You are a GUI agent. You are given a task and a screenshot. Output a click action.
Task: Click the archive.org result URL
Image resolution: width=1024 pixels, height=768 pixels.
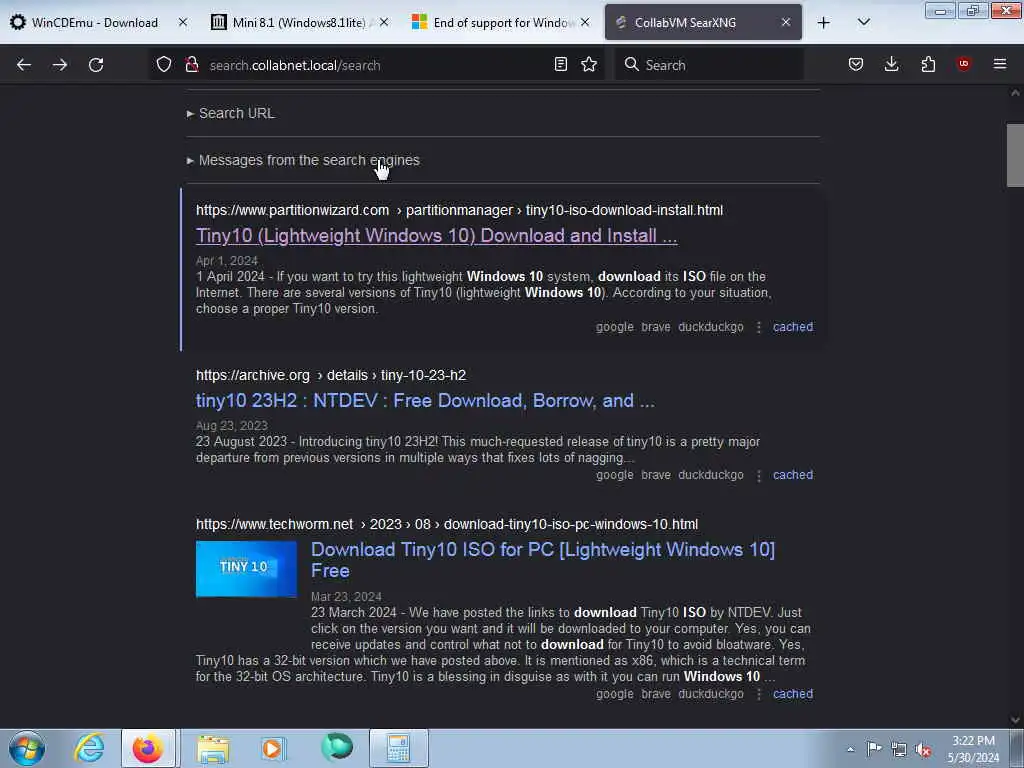coord(331,376)
